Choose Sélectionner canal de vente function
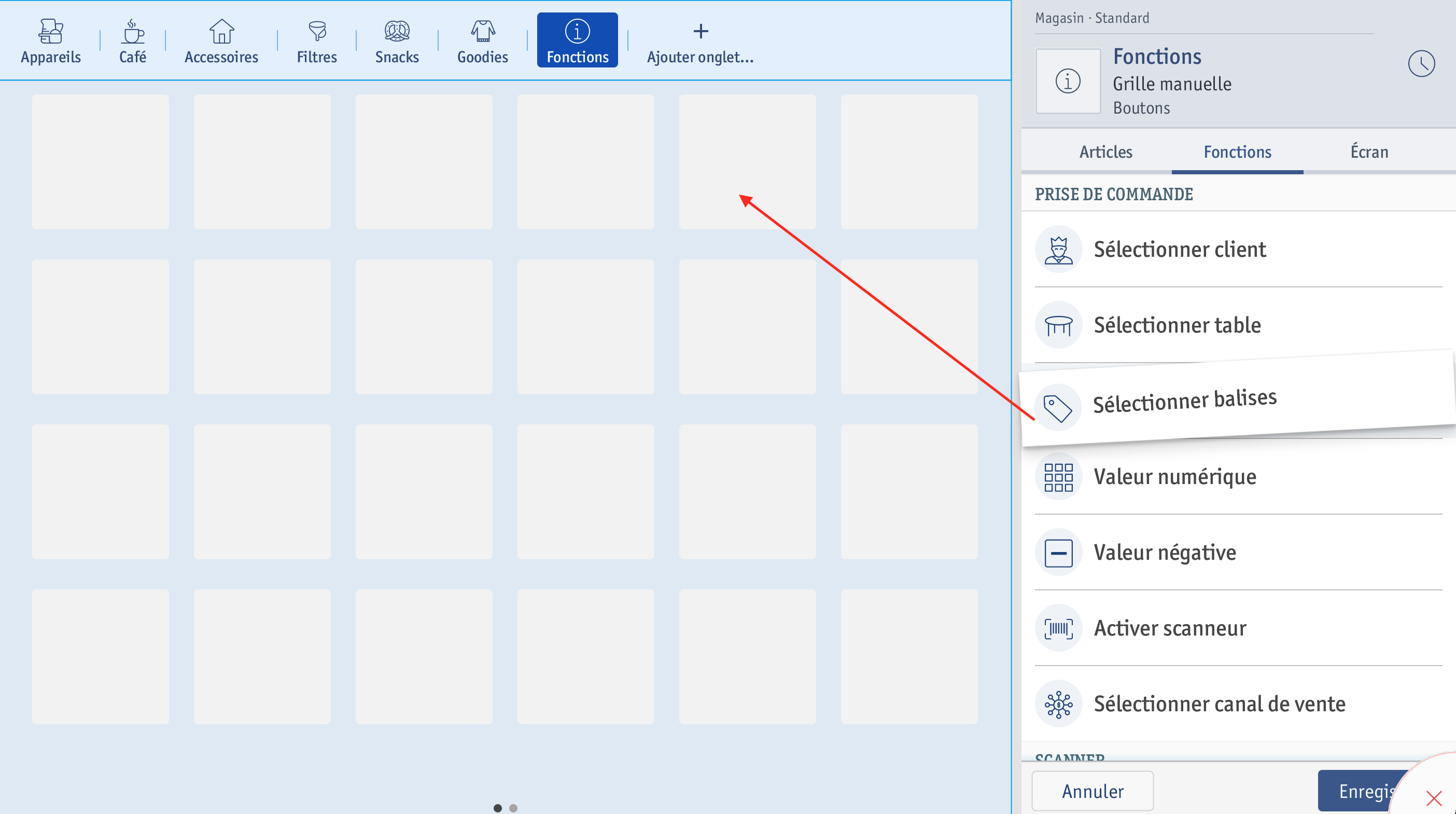Image resolution: width=1456 pixels, height=814 pixels. [x=1238, y=704]
